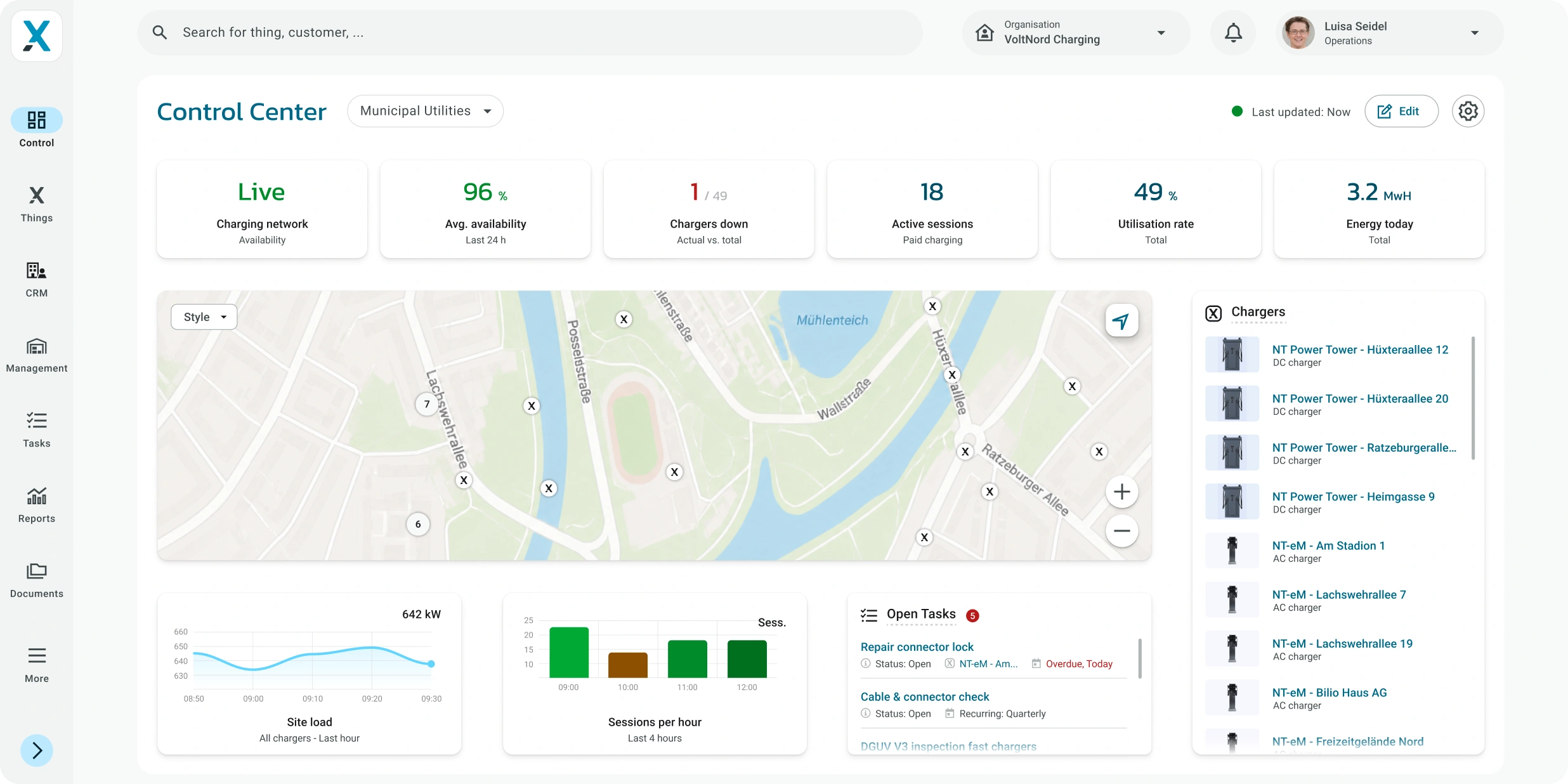The width and height of the screenshot is (1568, 784).
Task: Open the Live charging network card
Action: [262, 209]
